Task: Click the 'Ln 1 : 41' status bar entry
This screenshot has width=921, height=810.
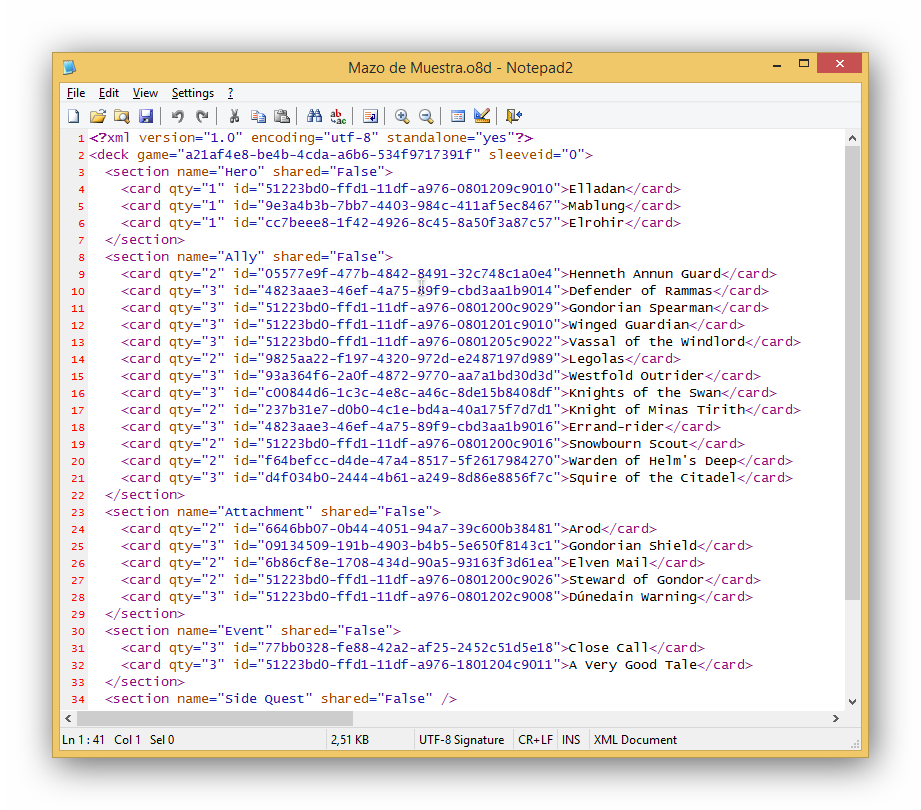Action: coord(83,740)
